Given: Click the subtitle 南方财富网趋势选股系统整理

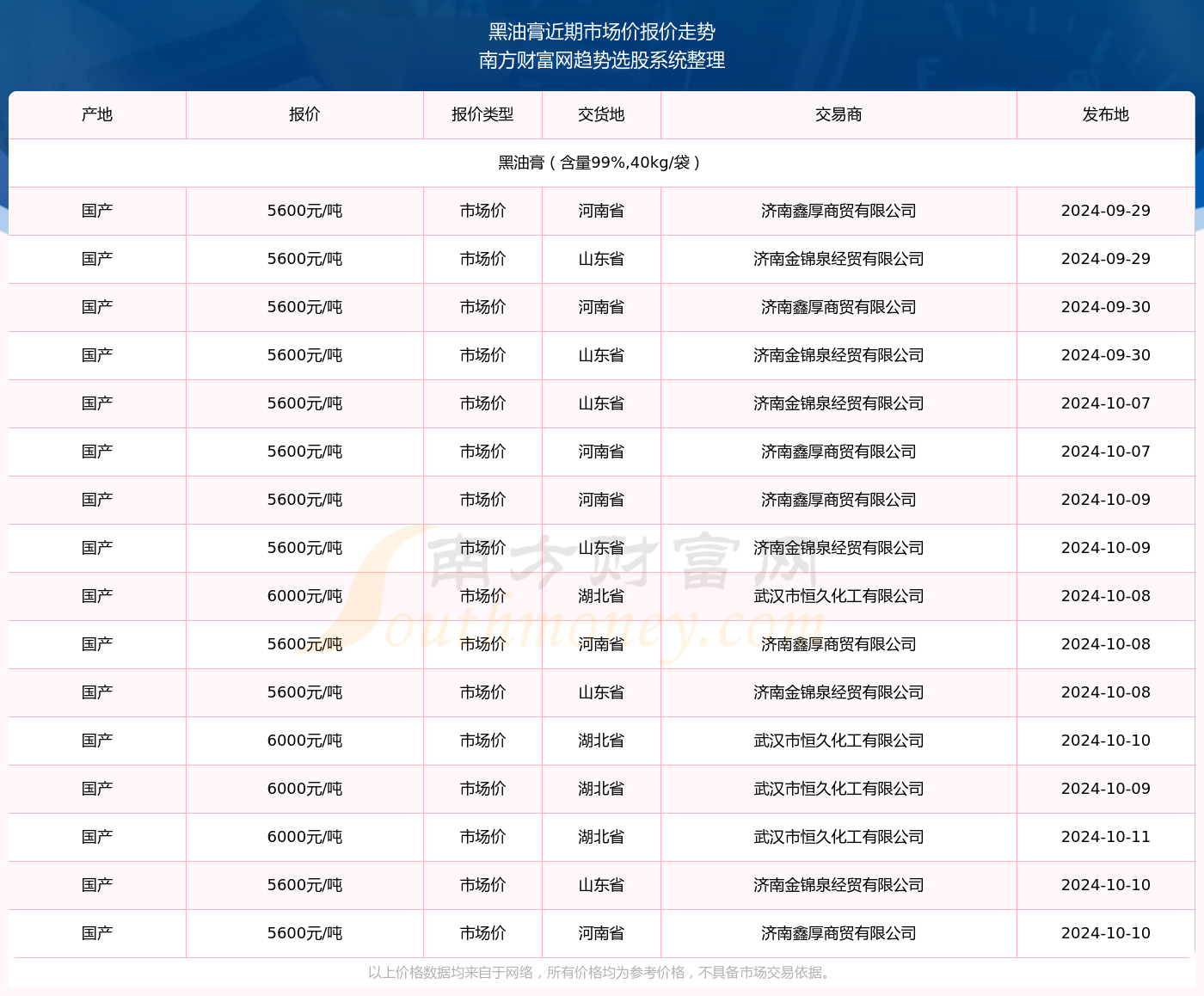Looking at the screenshot, I should [602, 60].
